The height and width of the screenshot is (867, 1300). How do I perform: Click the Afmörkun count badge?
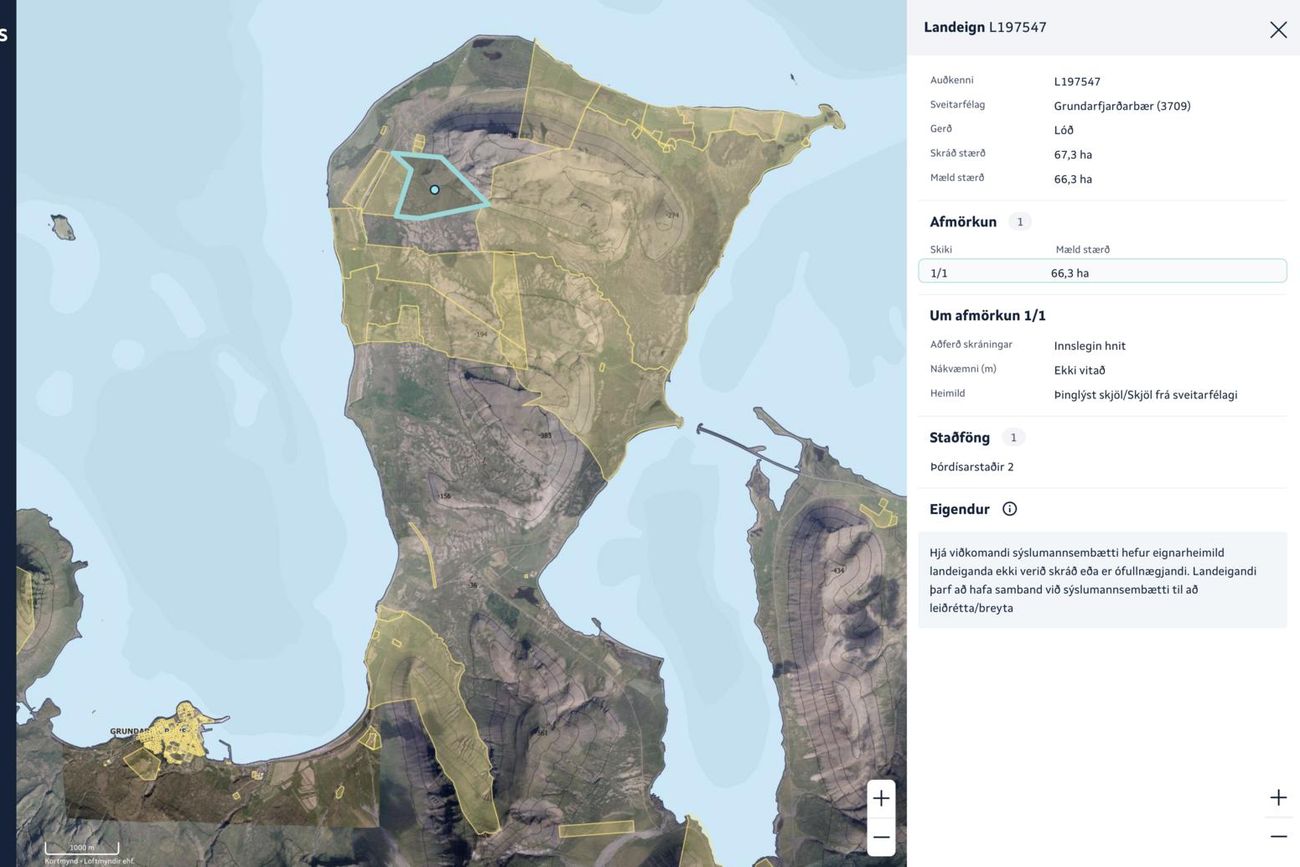(x=1020, y=222)
